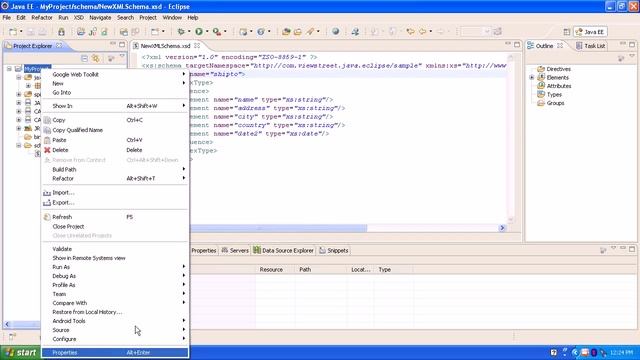Switch to the Data Source Explorer tab
Image resolution: width=640 pixels, height=360 pixels.
coord(283,250)
